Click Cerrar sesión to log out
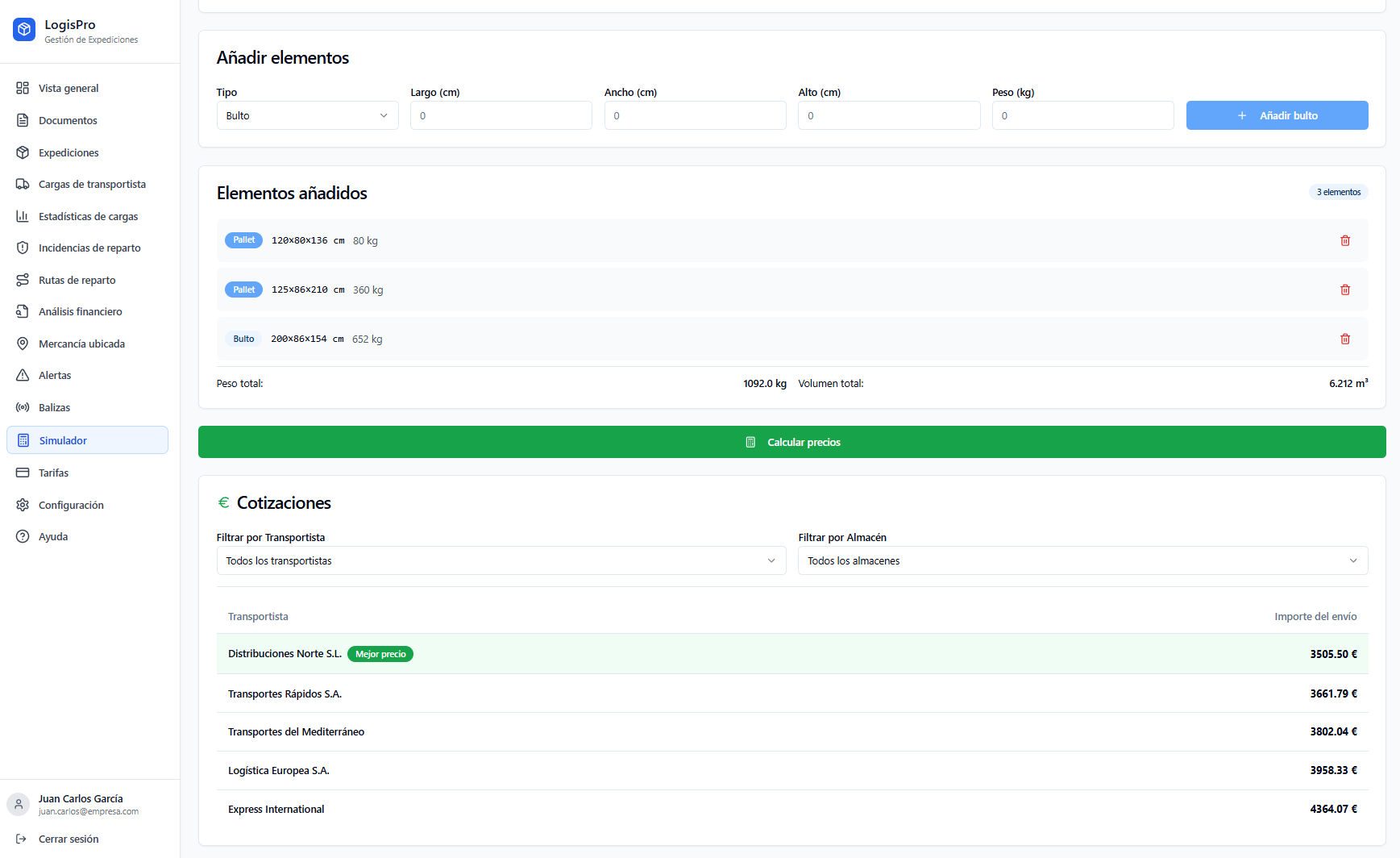The height and width of the screenshot is (858, 1400). point(69,839)
